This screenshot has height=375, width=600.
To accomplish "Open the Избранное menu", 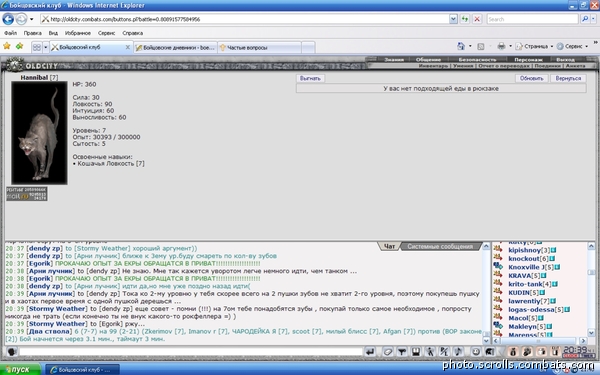I will click(x=78, y=33).
